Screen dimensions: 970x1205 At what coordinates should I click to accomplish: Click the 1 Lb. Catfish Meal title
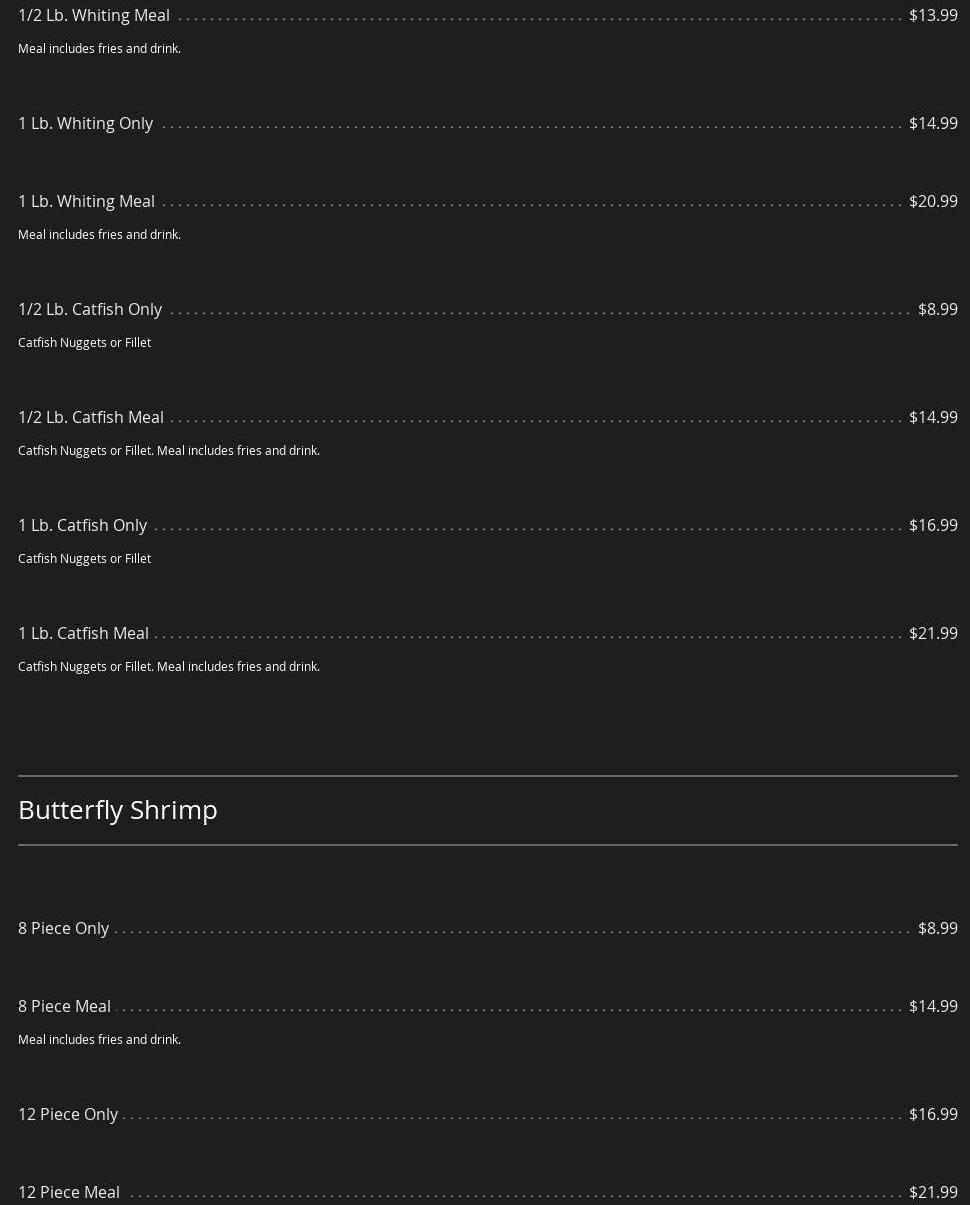84,633
